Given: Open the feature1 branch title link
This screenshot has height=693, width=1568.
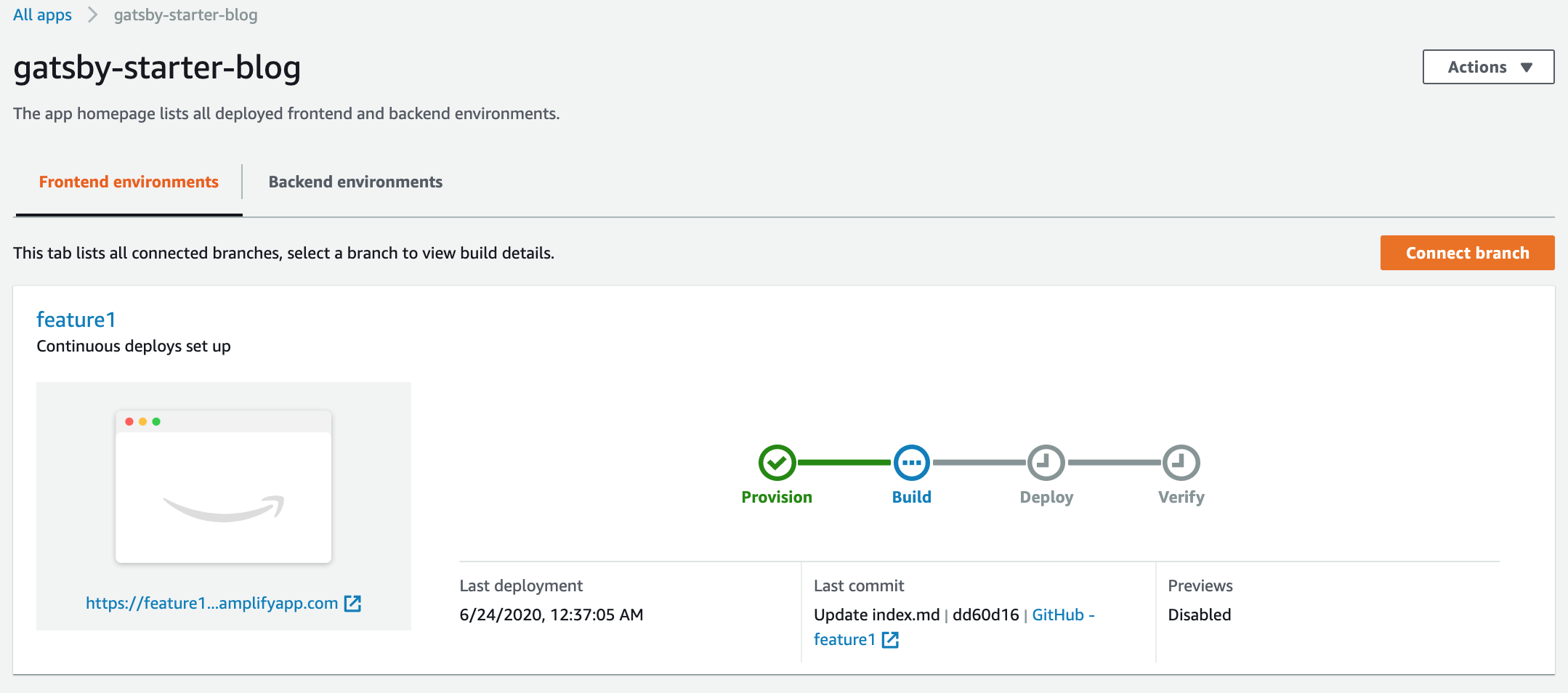Looking at the screenshot, I should click(x=76, y=320).
